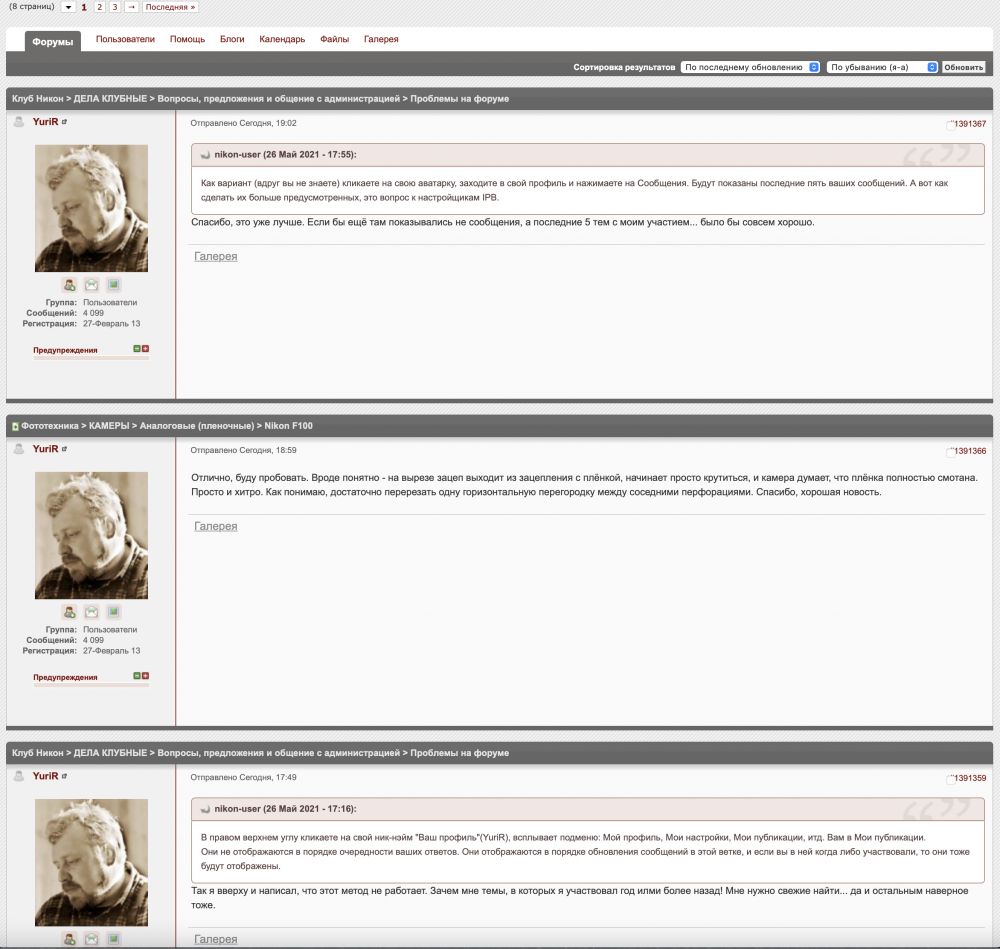Click quote snapback arrow for 17:16 quote
Image resolution: width=1000 pixels, height=949 pixels.
205,809
